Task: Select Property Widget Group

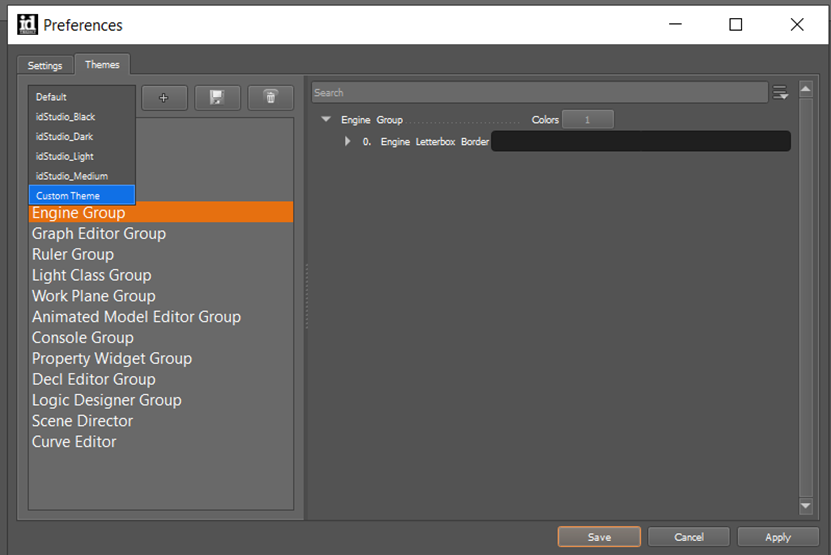Action: click(161, 358)
